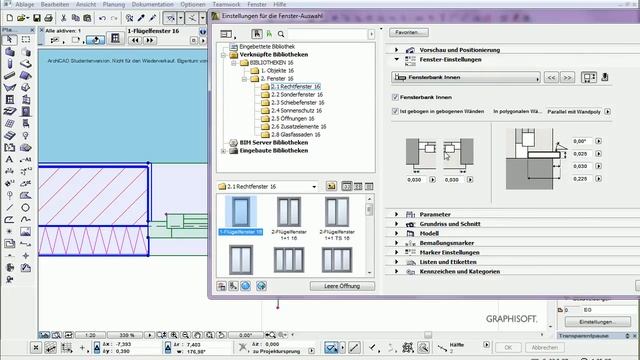Image resolution: width=640 pixels, height=360 pixels.
Task: Select the Arrow tool in toolbox
Action: (x=10, y=40)
